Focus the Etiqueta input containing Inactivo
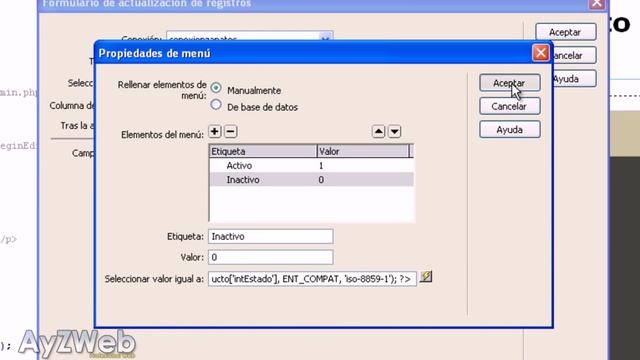This screenshot has width=640, height=360. click(x=271, y=236)
